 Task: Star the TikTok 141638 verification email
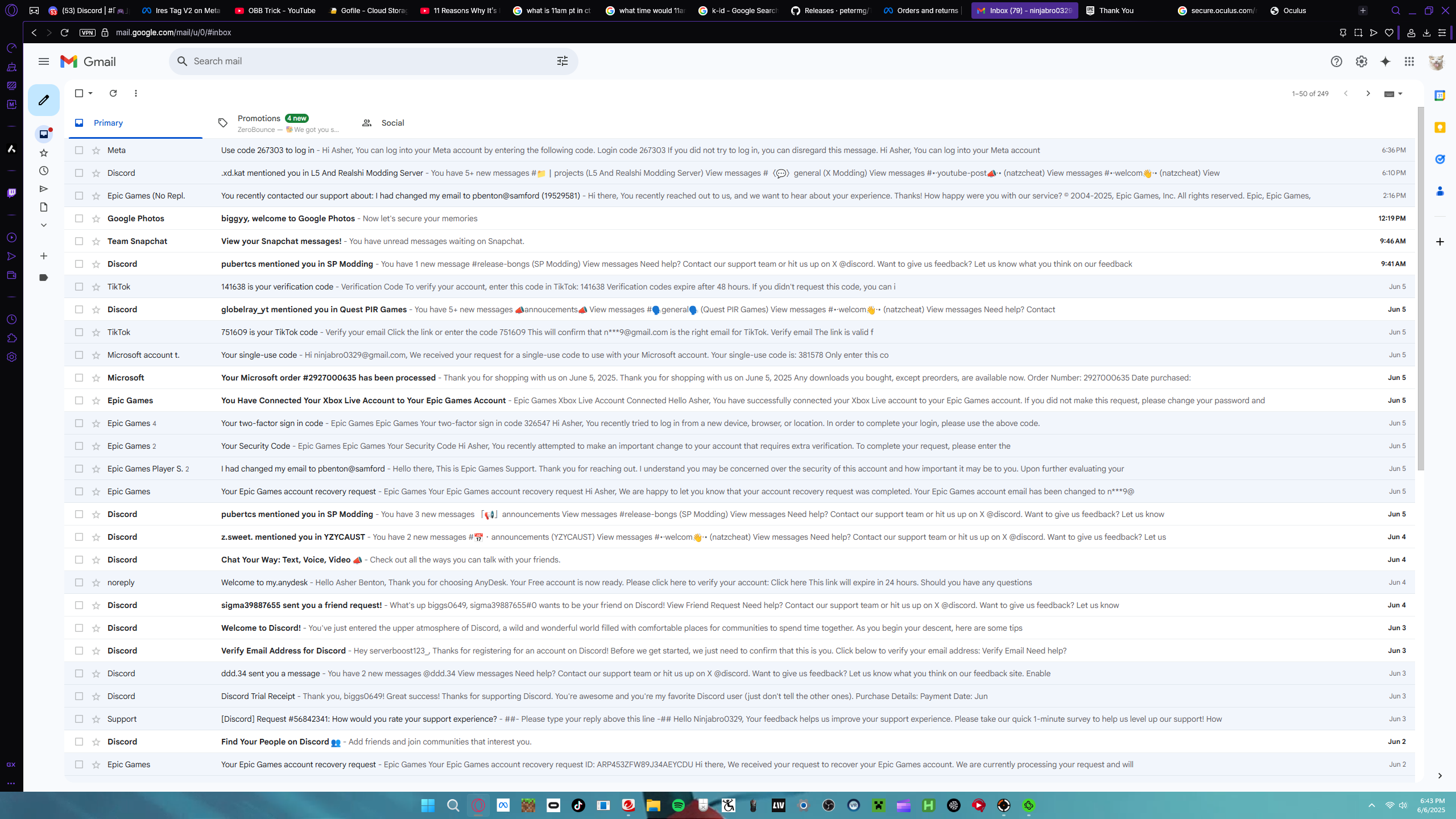click(96, 287)
